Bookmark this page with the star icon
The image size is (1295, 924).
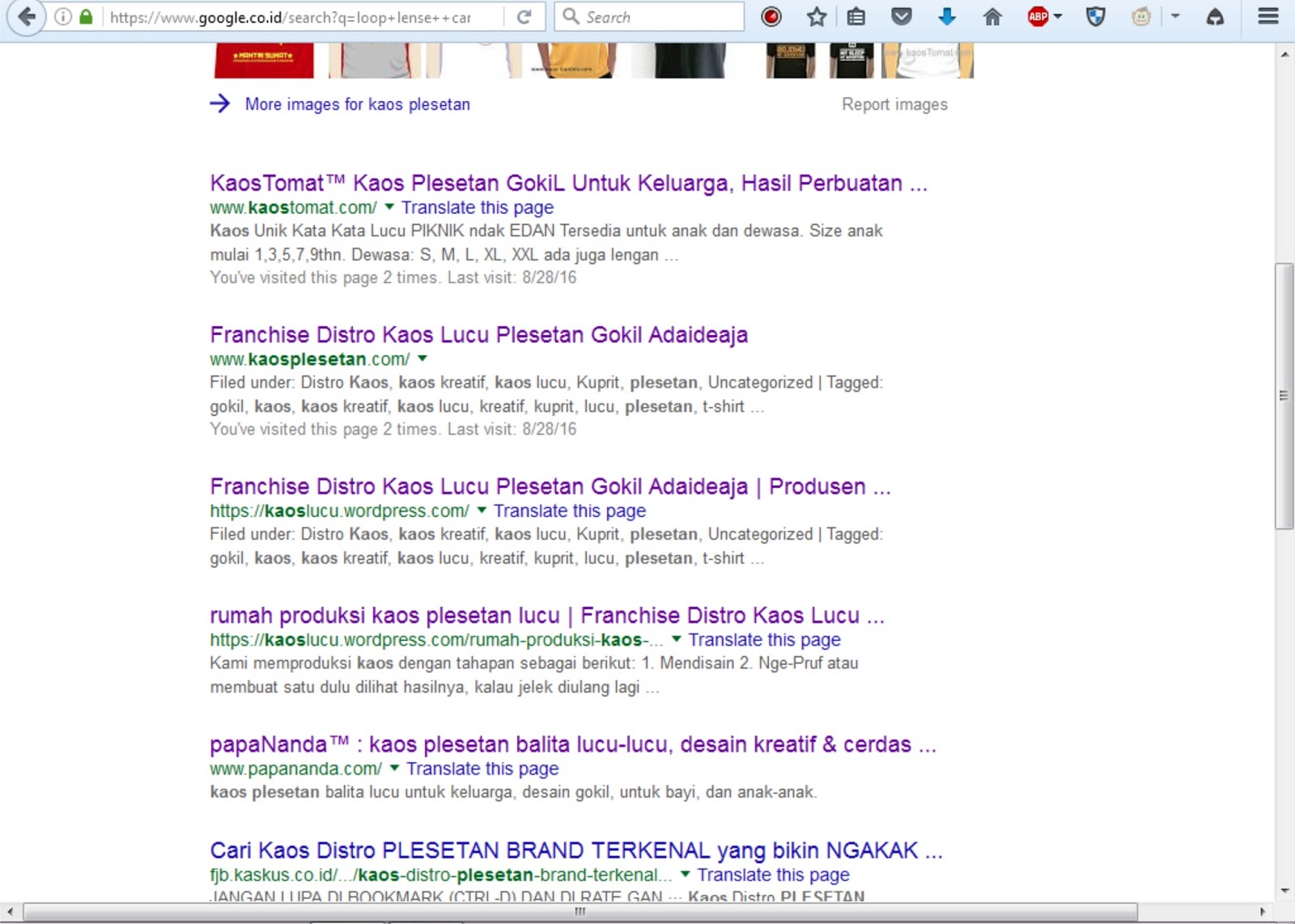817,16
